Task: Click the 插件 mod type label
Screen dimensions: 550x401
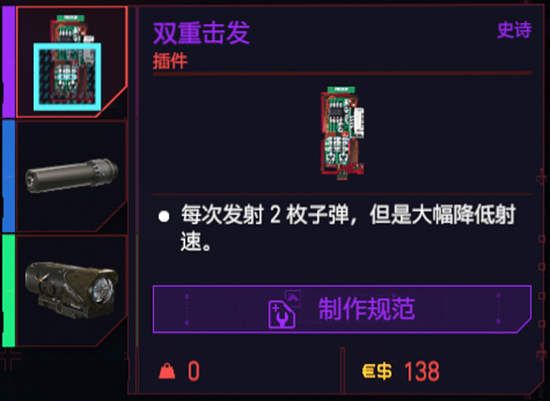Action: (x=170, y=61)
